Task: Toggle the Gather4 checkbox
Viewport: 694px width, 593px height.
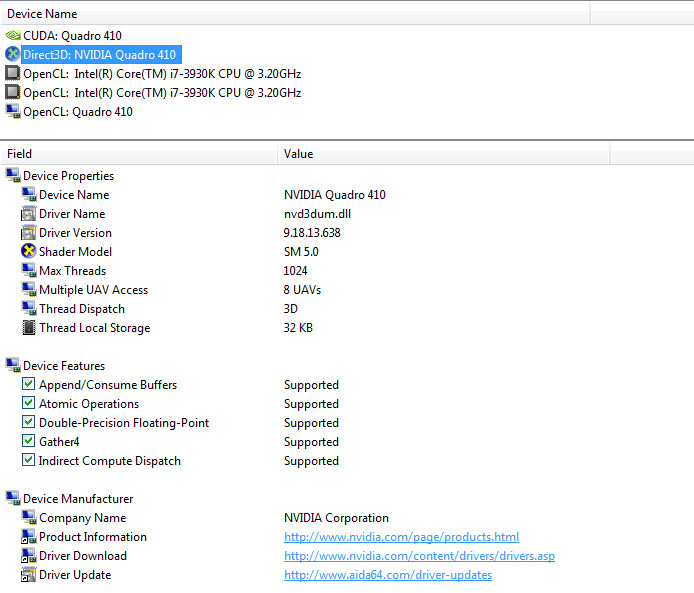Action: click(x=28, y=440)
